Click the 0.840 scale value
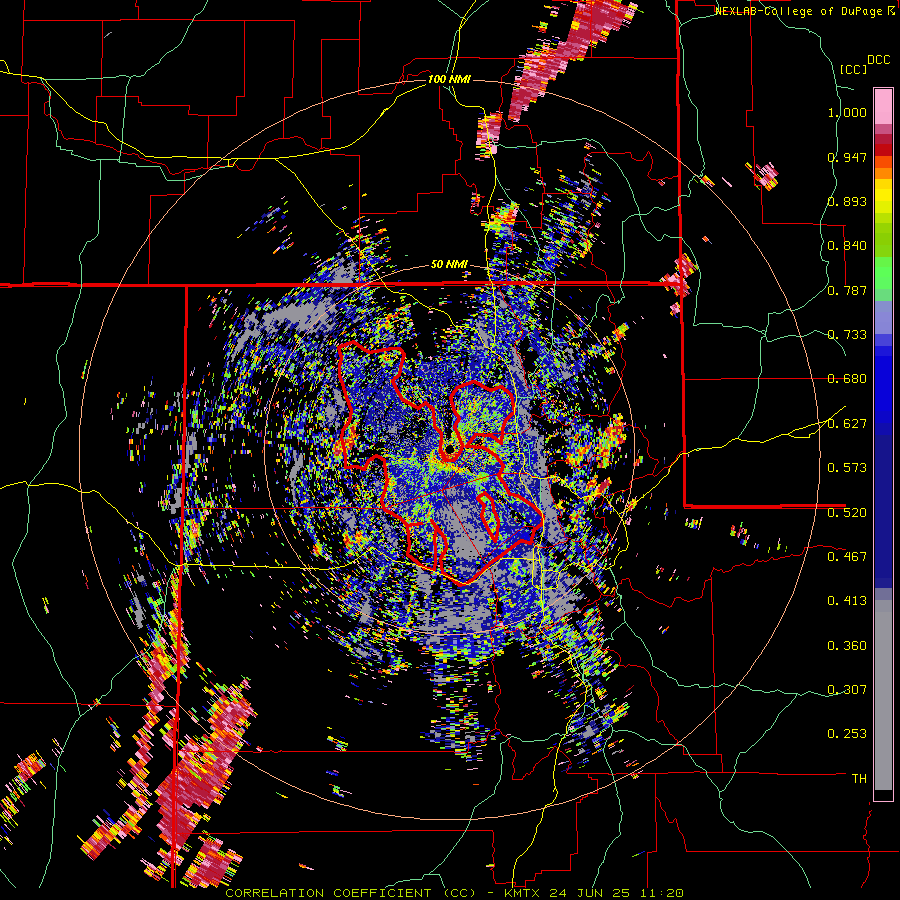The width and height of the screenshot is (900, 900). pos(847,246)
